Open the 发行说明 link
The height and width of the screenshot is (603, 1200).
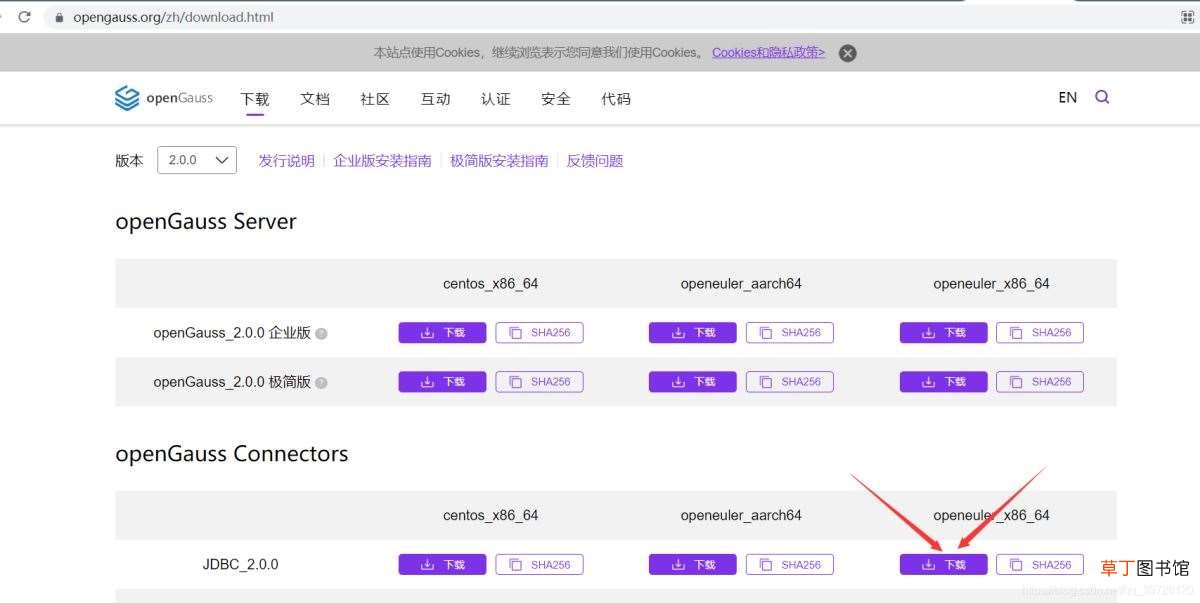pyautogui.click(x=286, y=160)
